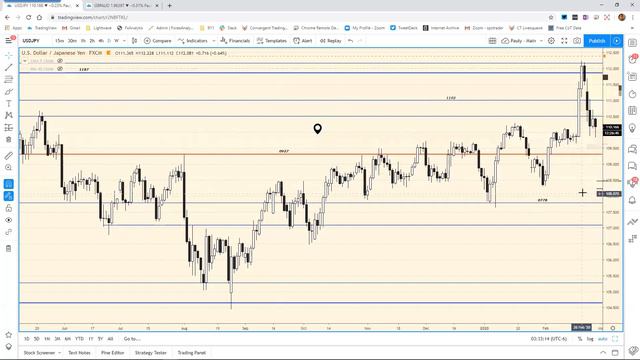640x360 pixels.
Task: Click the play icon beside Publish
Action: tap(616, 41)
